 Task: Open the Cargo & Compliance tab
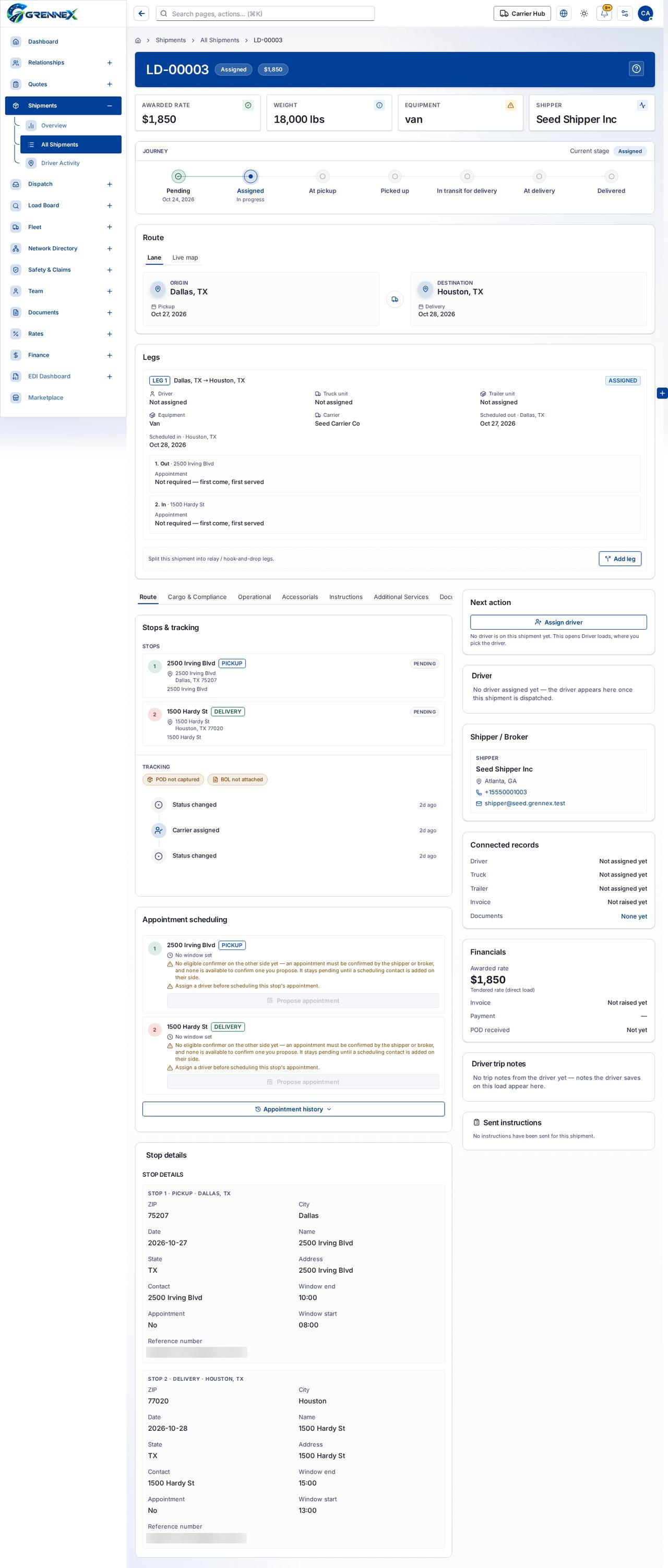click(x=197, y=597)
